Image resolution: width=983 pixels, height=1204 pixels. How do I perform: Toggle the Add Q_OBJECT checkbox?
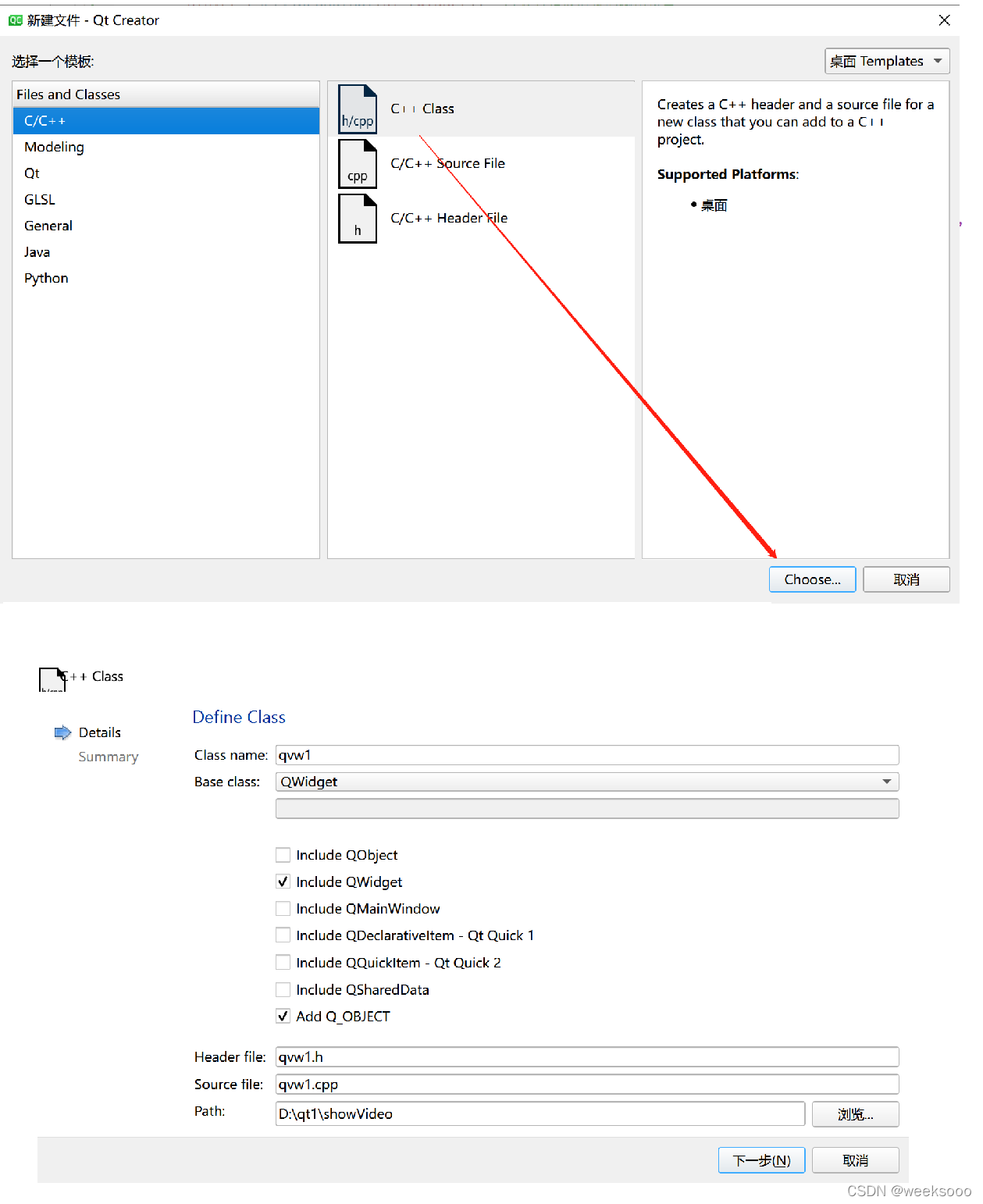click(x=283, y=1016)
